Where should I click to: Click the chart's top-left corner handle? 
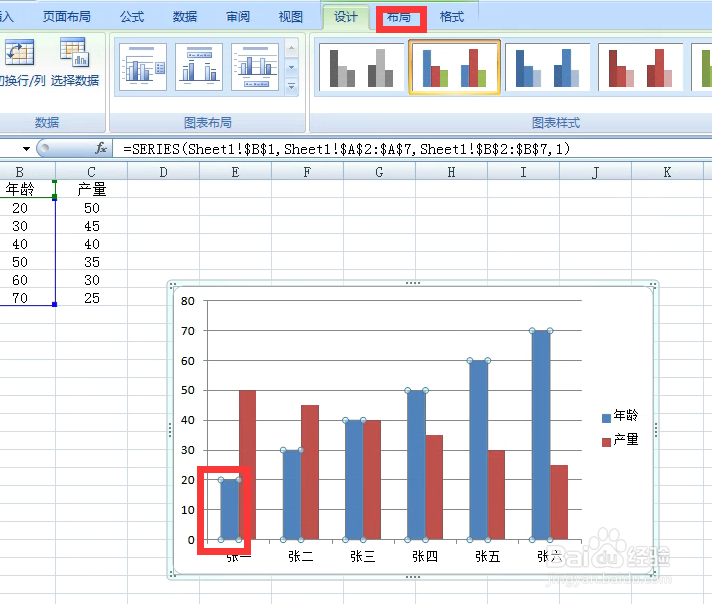coord(173,285)
